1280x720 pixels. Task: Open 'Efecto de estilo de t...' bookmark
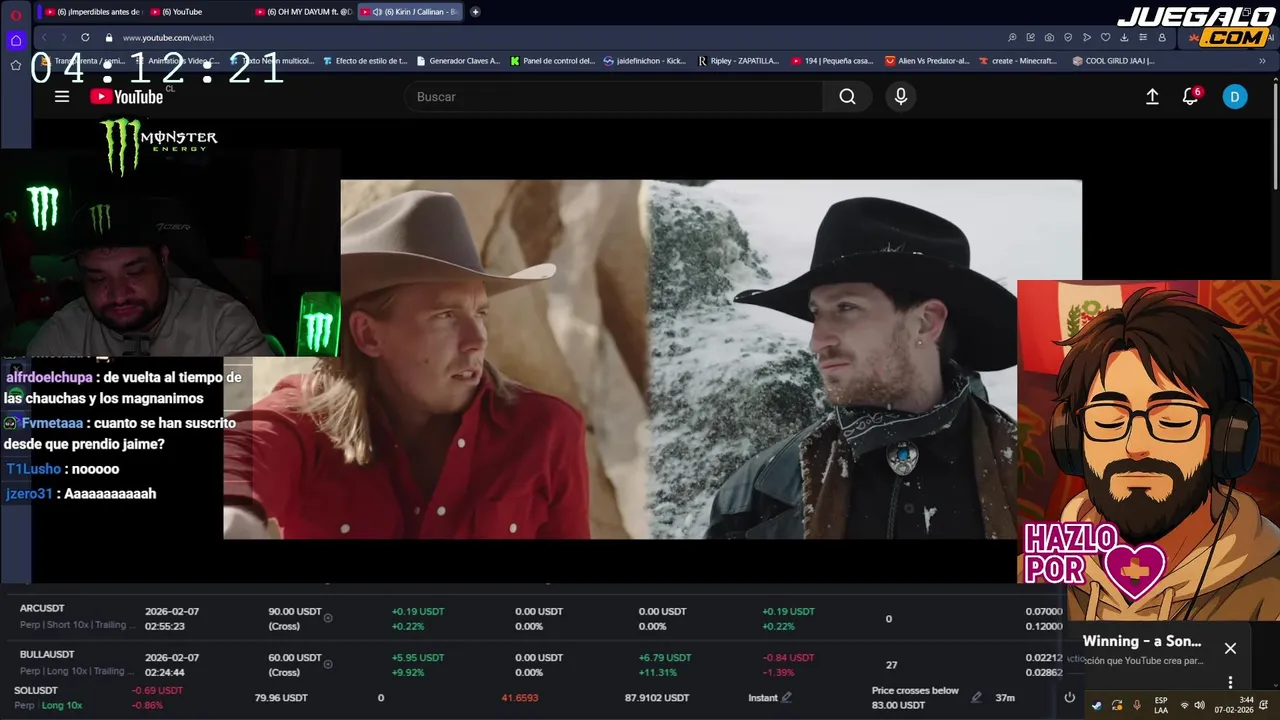pyautogui.click(x=365, y=60)
